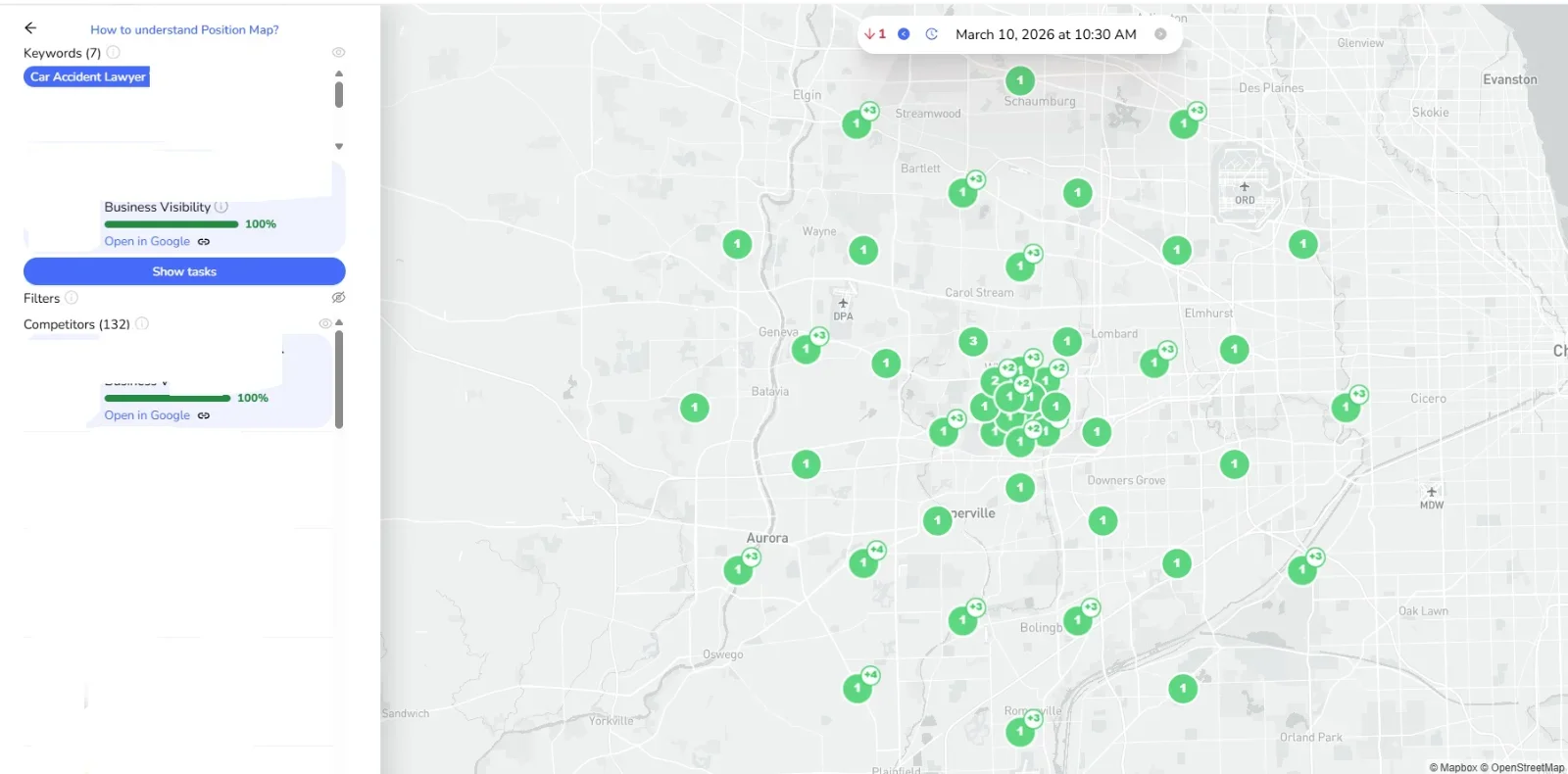Screen dimensions: 1568x774
Task: Click the Filters info icon
Action: tap(72, 298)
